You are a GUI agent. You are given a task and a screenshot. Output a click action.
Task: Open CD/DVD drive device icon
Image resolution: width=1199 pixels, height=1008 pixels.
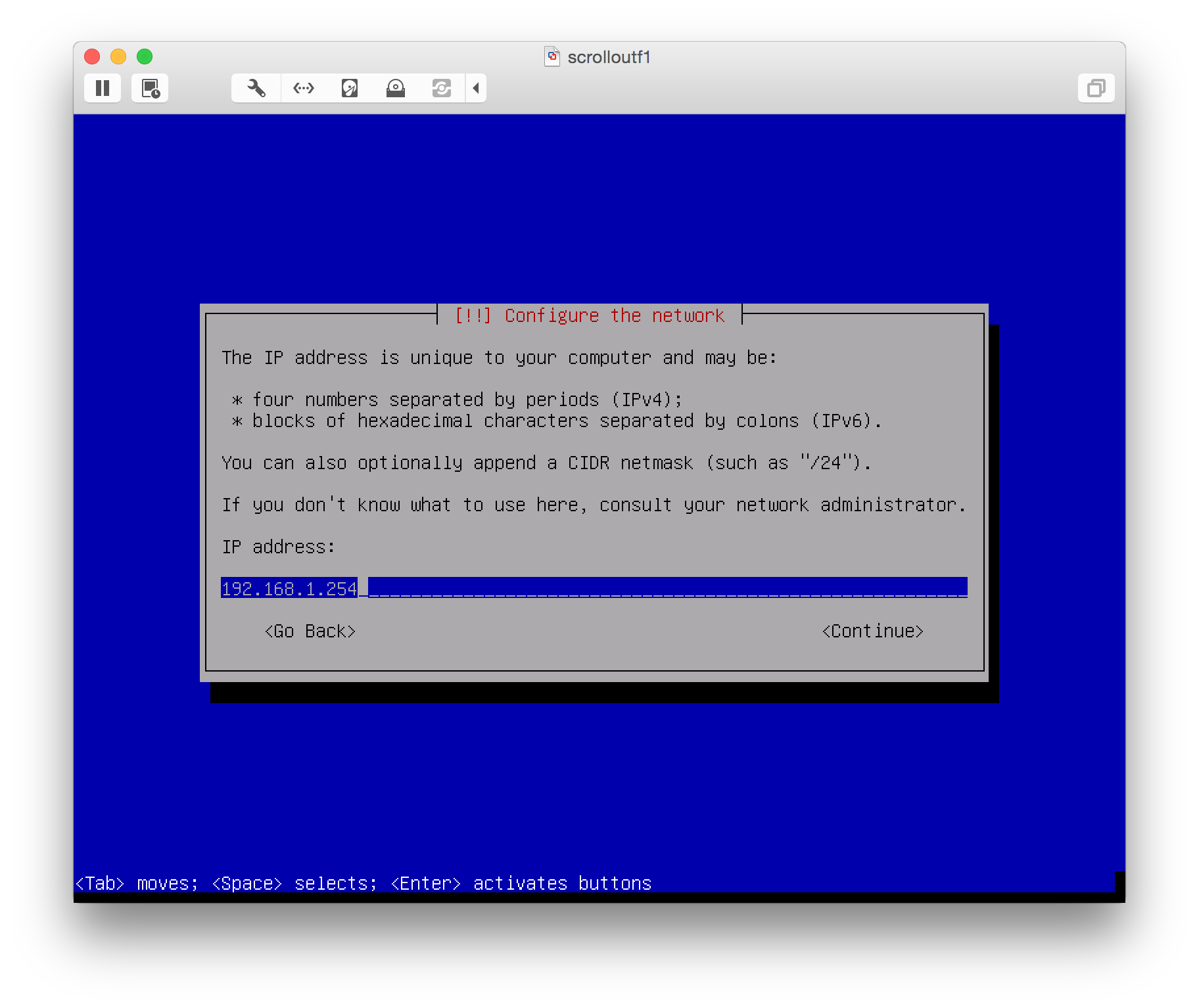coord(396,88)
